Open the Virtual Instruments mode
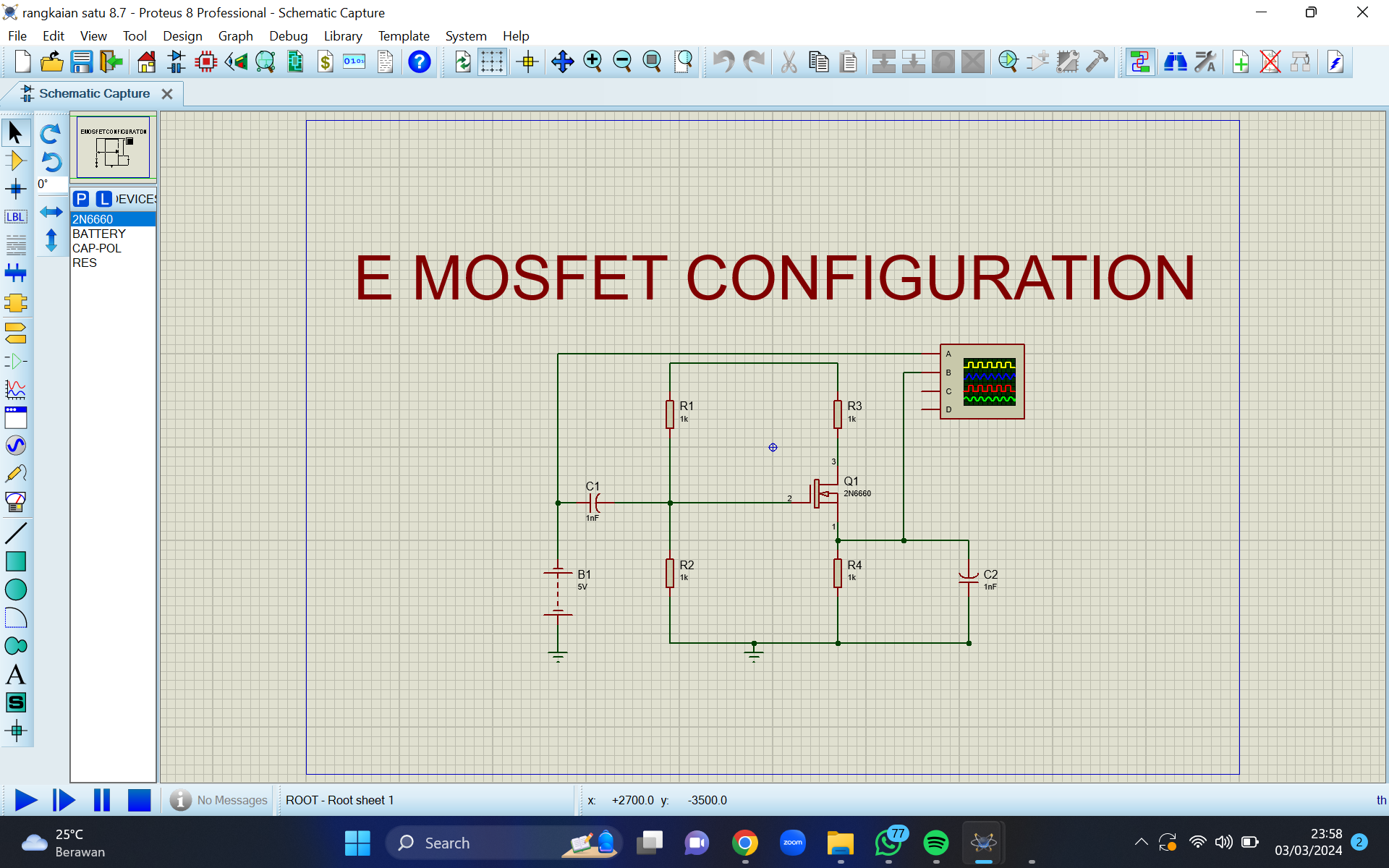The width and height of the screenshot is (1389, 868). click(x=15, y=502)
